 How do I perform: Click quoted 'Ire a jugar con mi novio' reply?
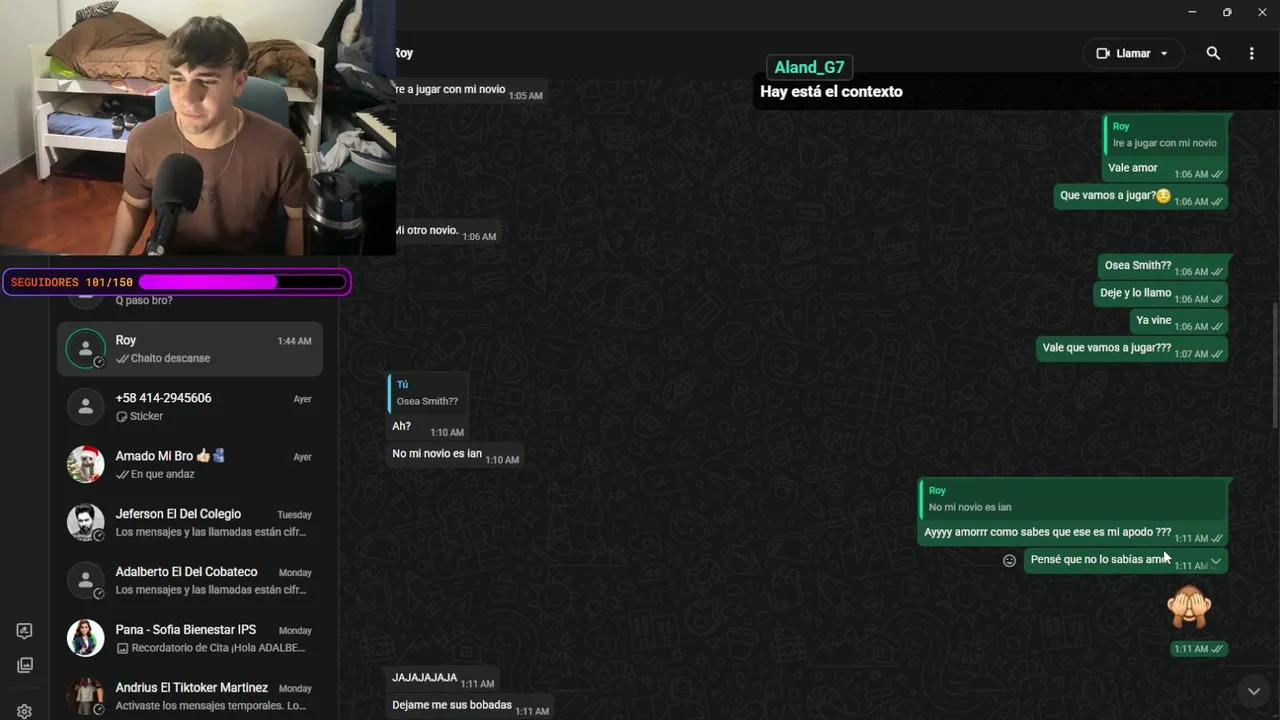(x=1164, y=135)
